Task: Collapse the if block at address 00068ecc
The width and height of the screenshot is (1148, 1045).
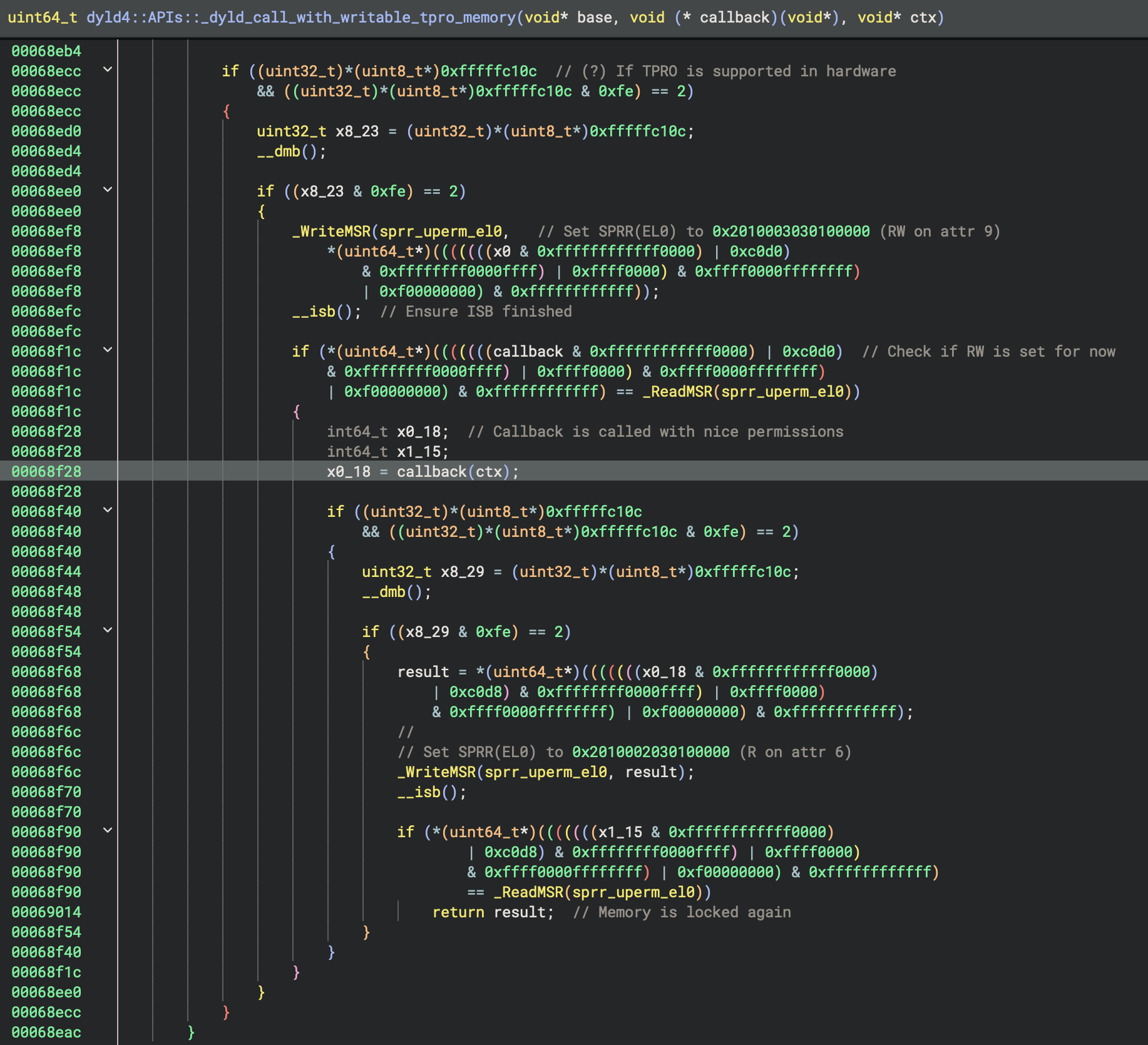Action: click(x=108, y=71)
